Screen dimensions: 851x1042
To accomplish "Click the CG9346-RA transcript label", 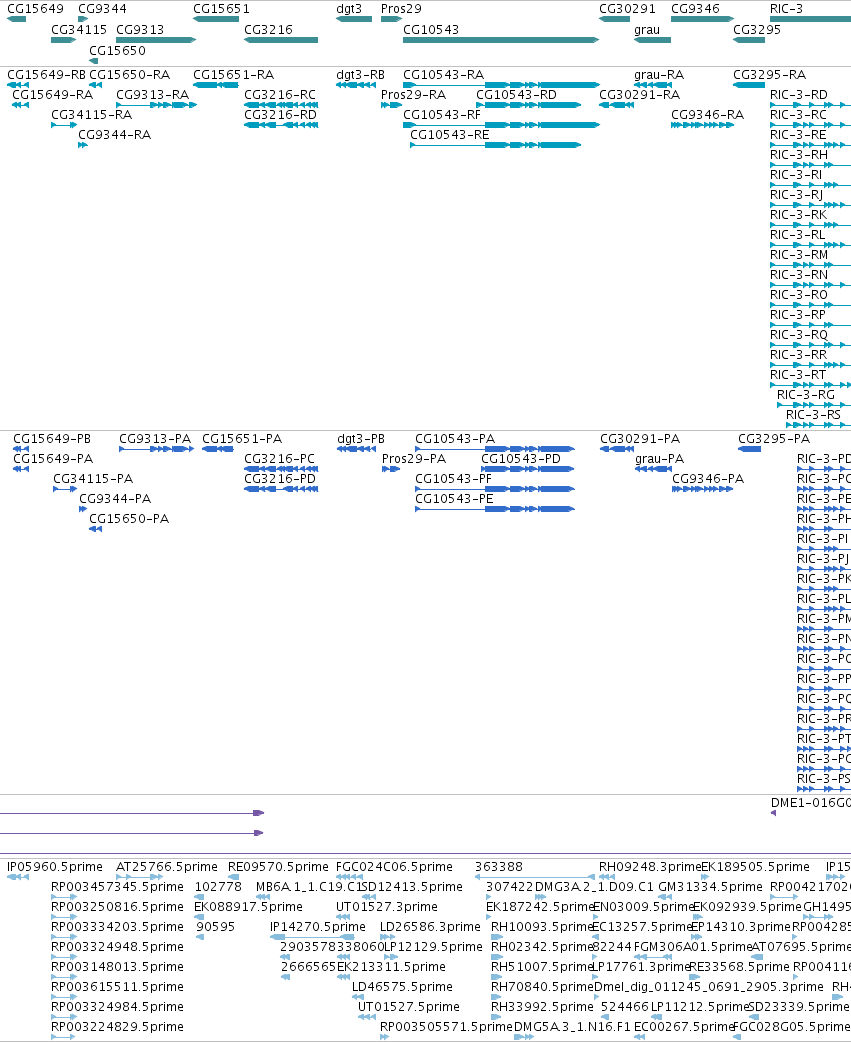I will pyautogui.click(x=708, y=114).
